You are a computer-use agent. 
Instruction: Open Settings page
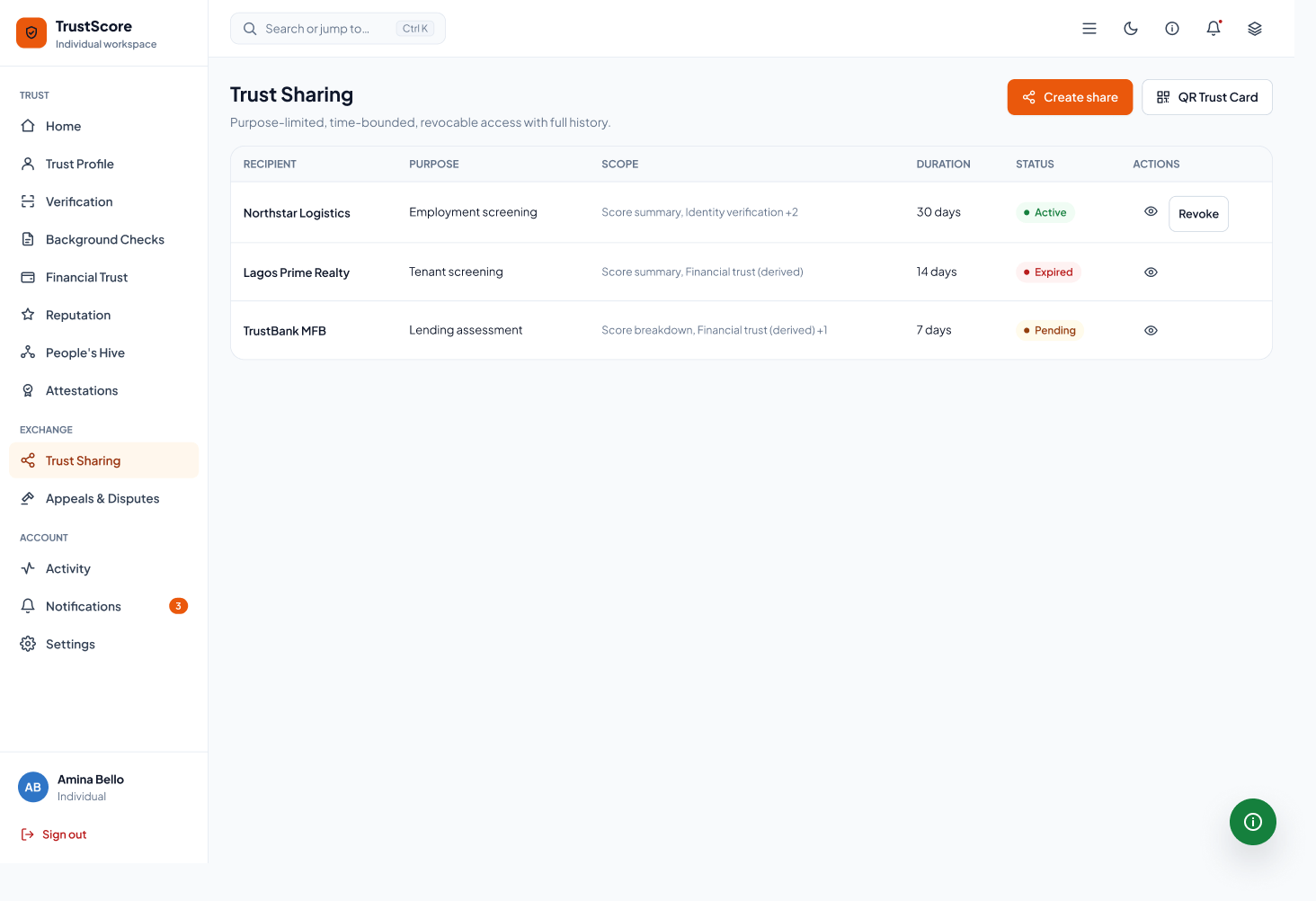click(x=103, y=644)
